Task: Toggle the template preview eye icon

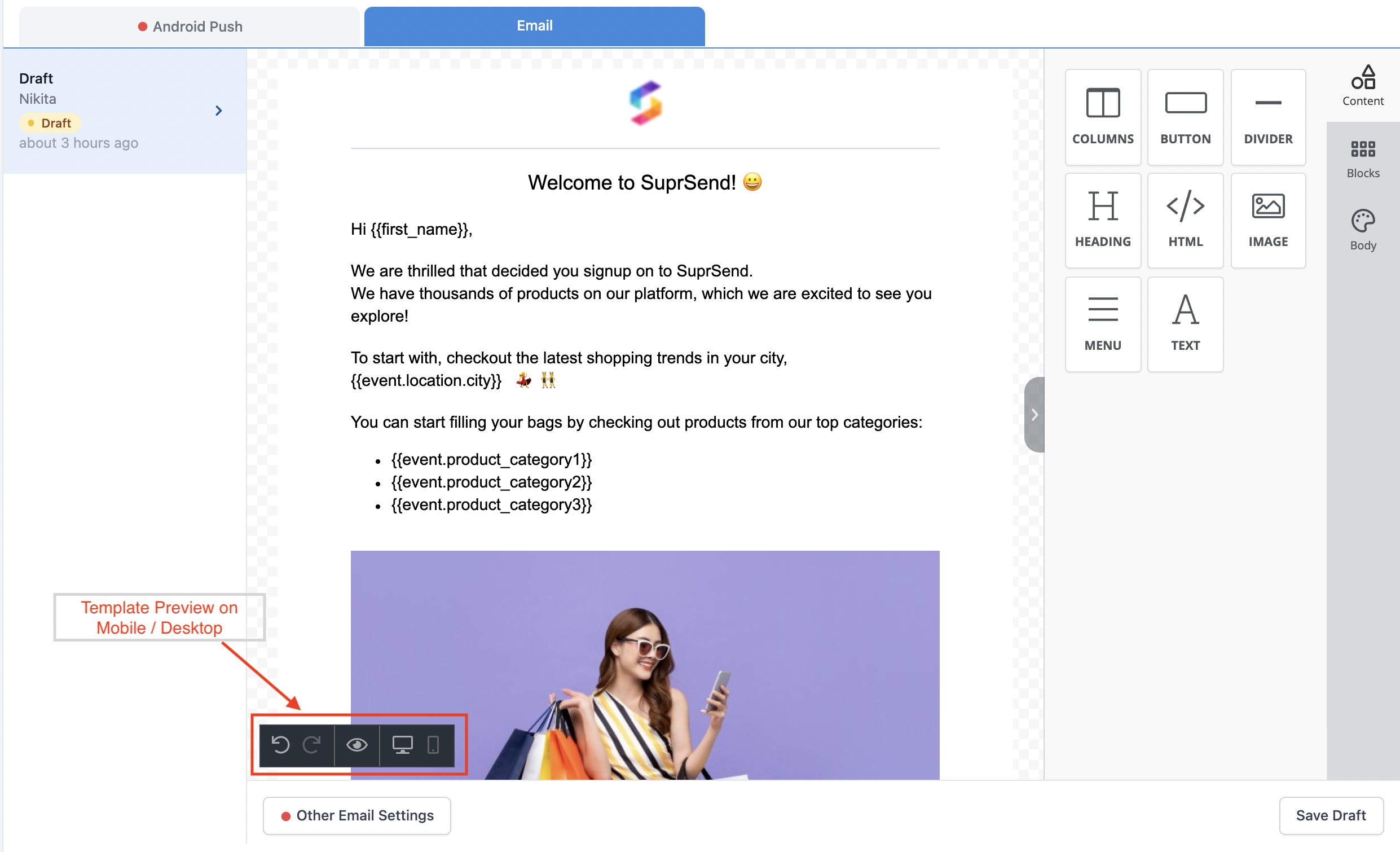Action: click(357, 745)
